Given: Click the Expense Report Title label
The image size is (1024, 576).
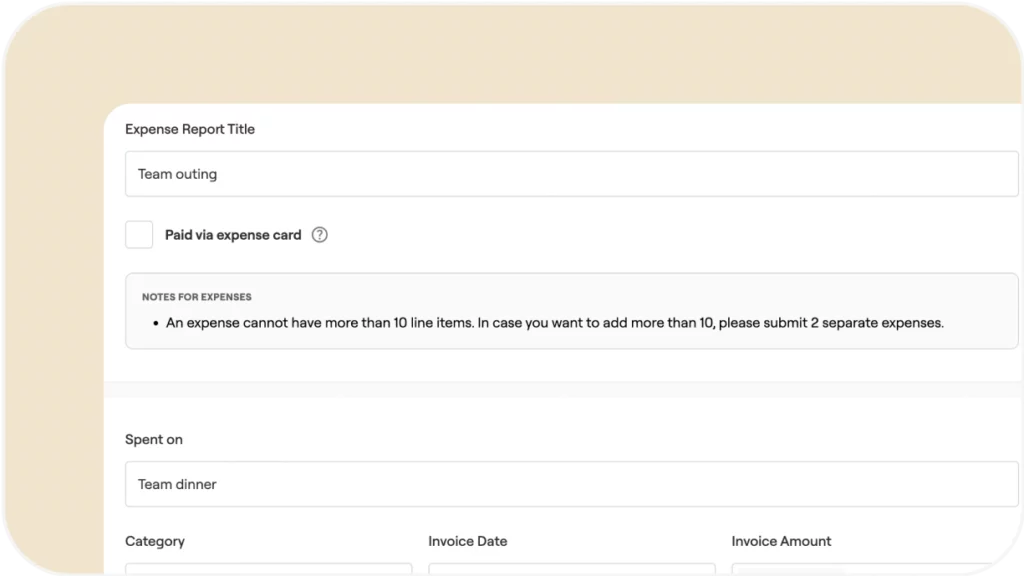Looking at the screenshot, I should pyautogui.click(x=190, y=129).
